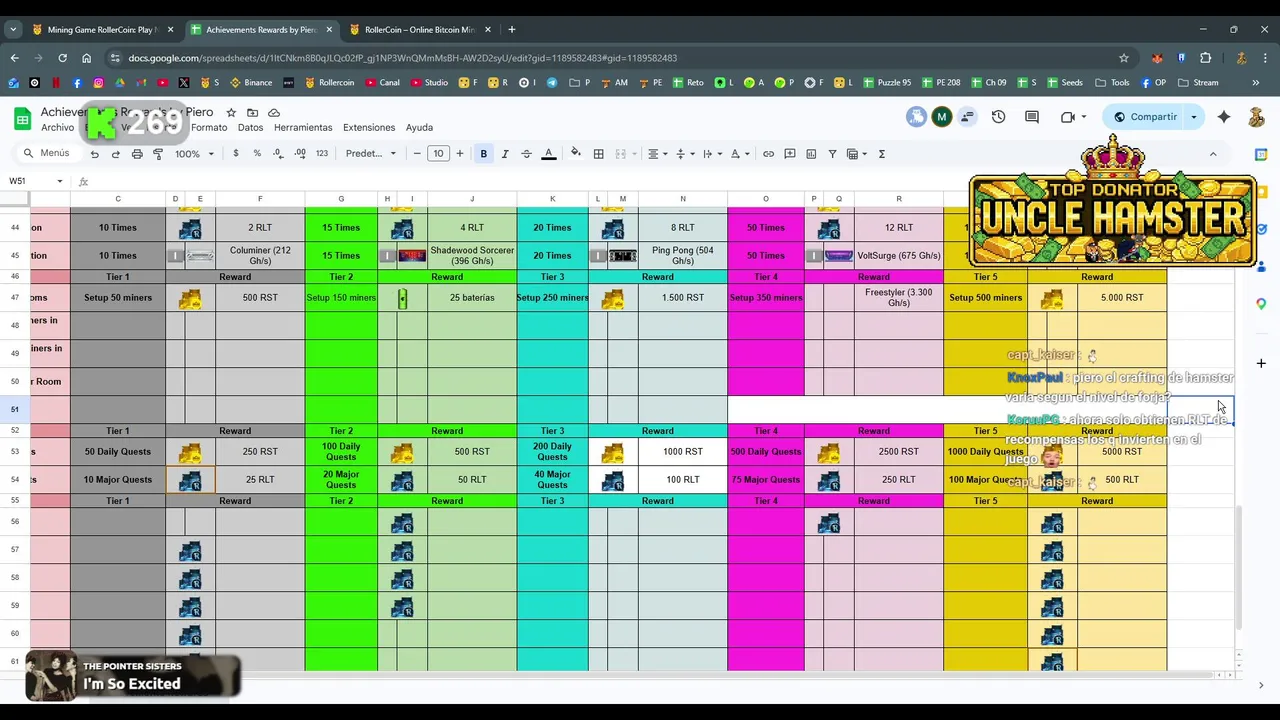Open version history clock icon
The height and width of the screenshot is (720, 1280).
pos(998,117)
